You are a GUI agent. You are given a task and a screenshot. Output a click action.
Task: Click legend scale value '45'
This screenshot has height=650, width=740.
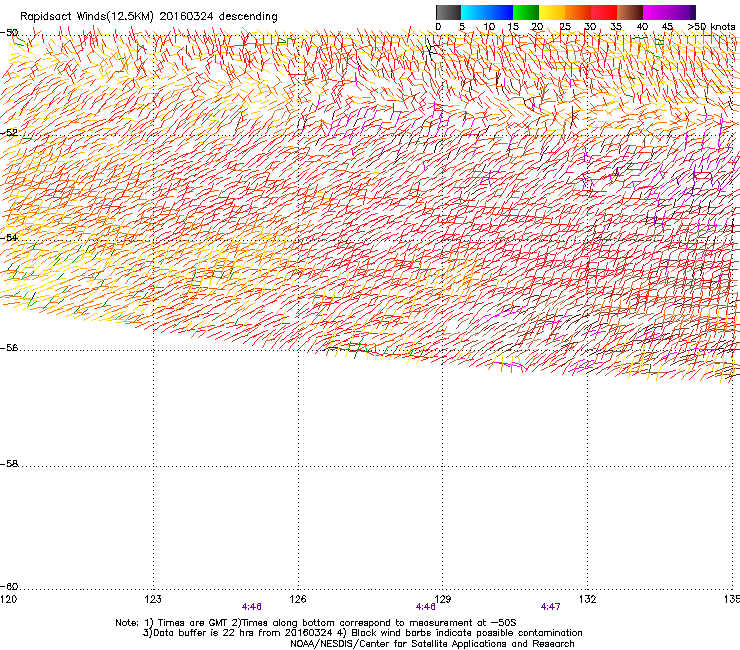coord(667,27)
